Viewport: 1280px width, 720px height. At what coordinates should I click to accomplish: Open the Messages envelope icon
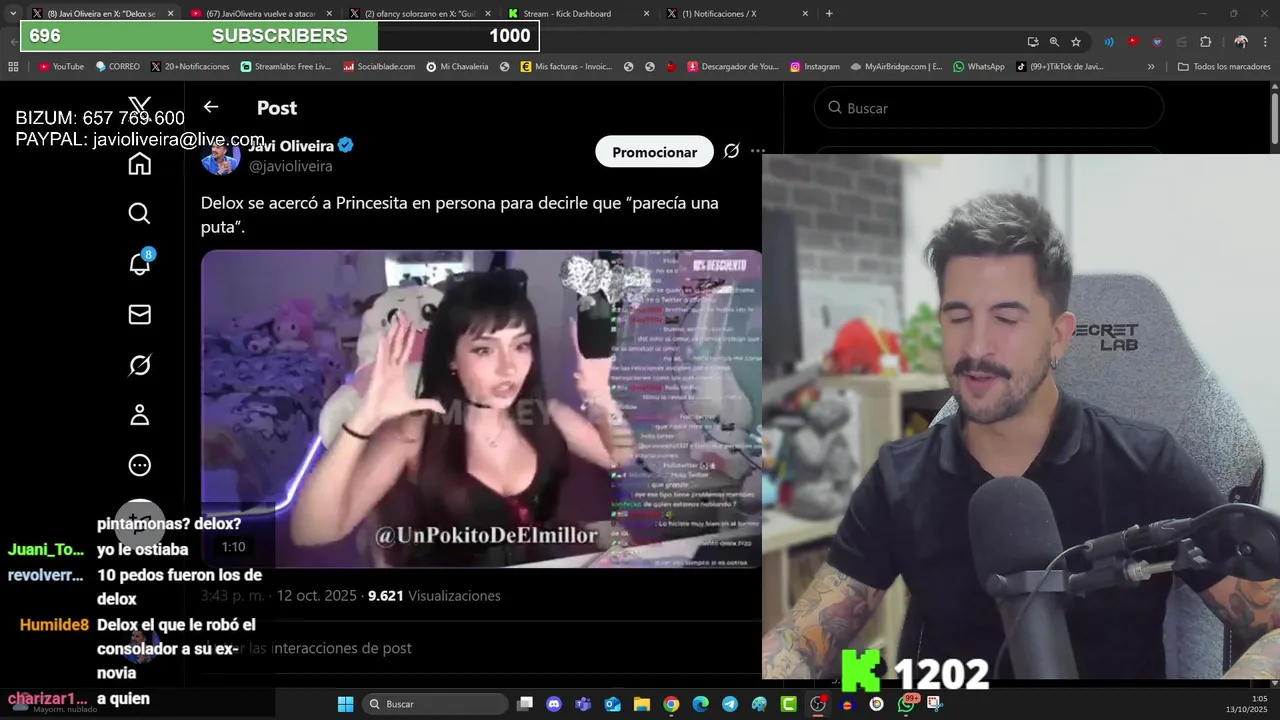point(140,315)
